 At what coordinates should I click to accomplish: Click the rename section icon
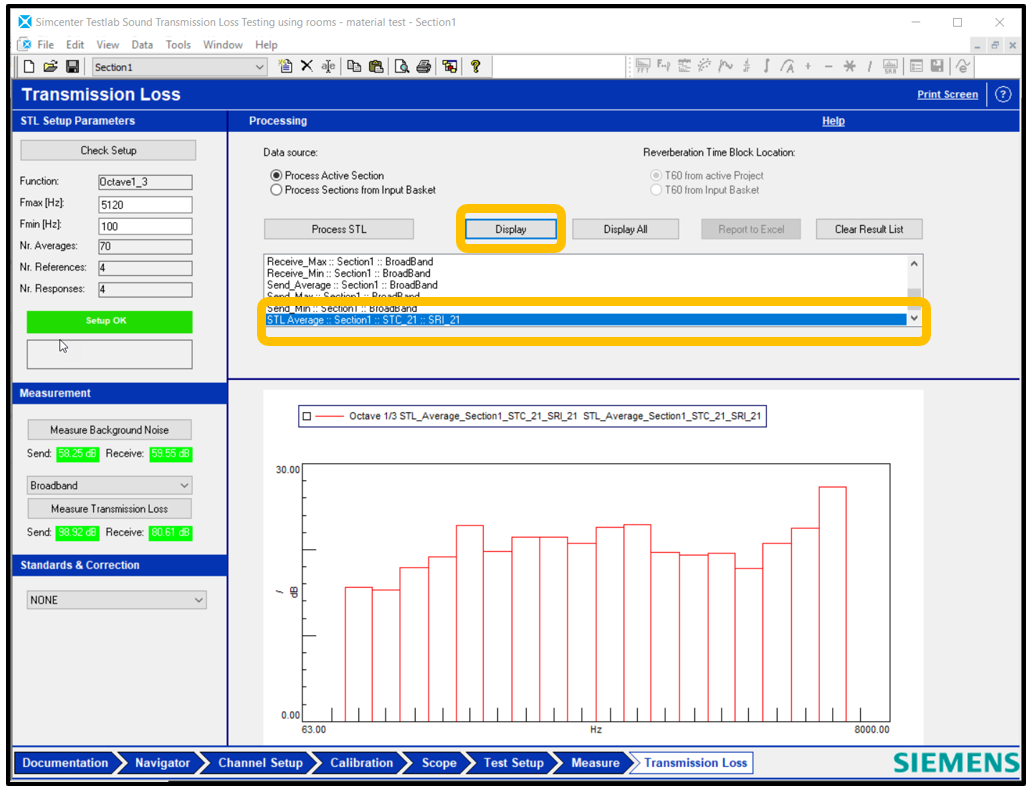click(x=328, y=66)
